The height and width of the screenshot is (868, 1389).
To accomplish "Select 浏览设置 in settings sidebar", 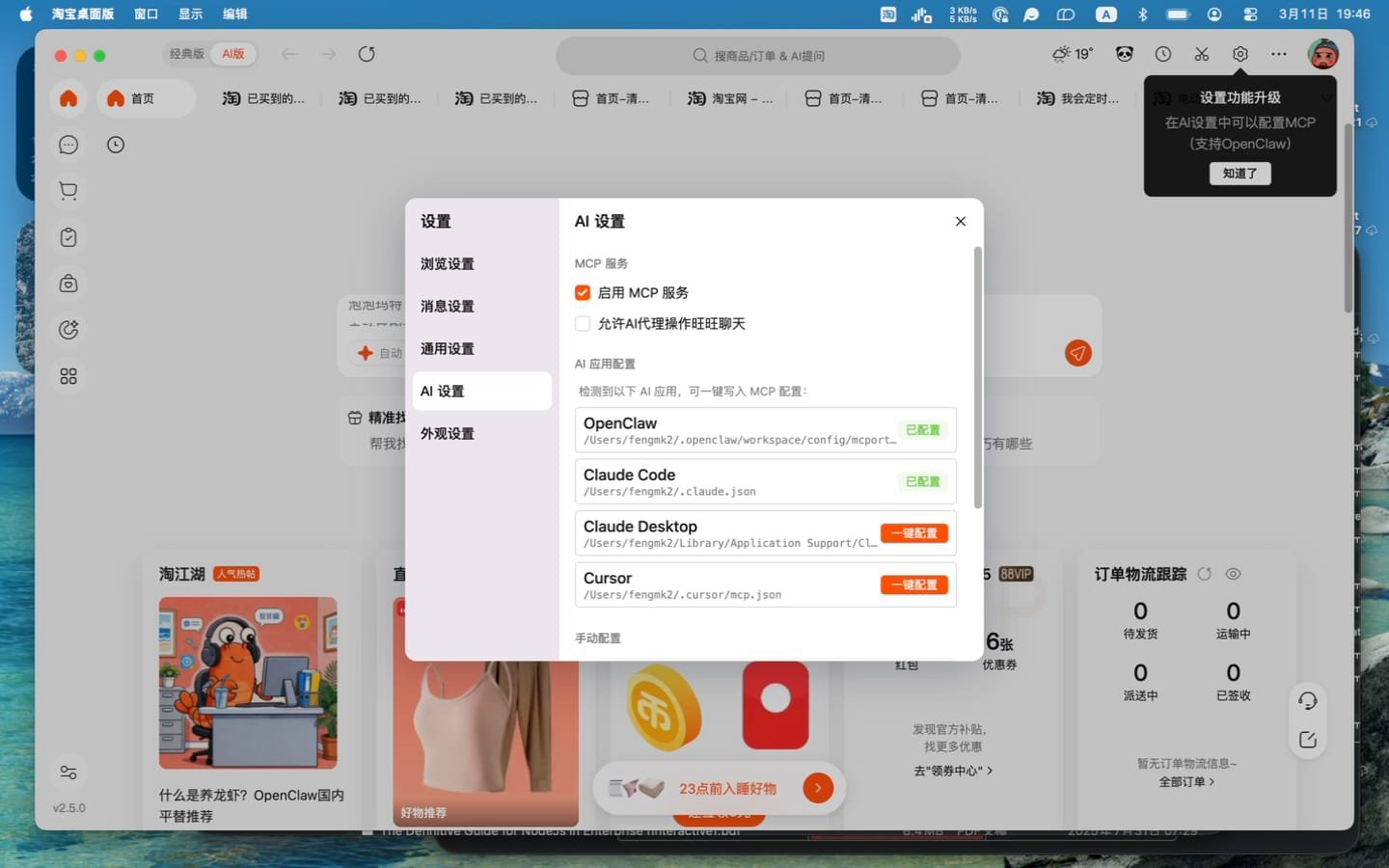I will pos(482,263).
